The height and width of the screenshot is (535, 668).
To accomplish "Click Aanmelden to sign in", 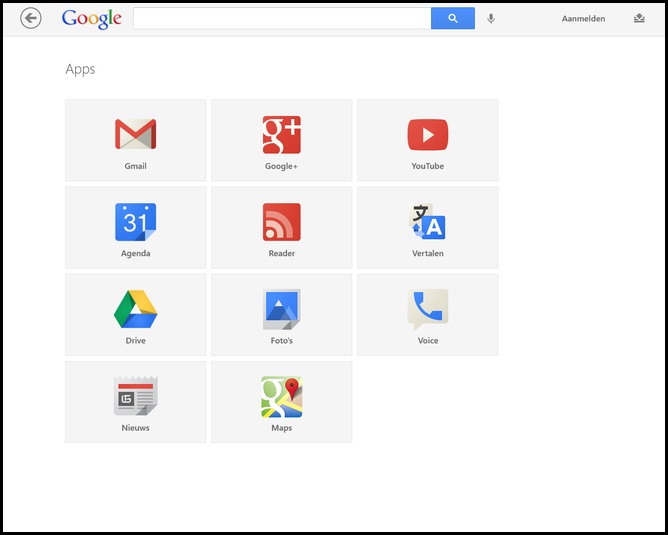I will 583,19.
